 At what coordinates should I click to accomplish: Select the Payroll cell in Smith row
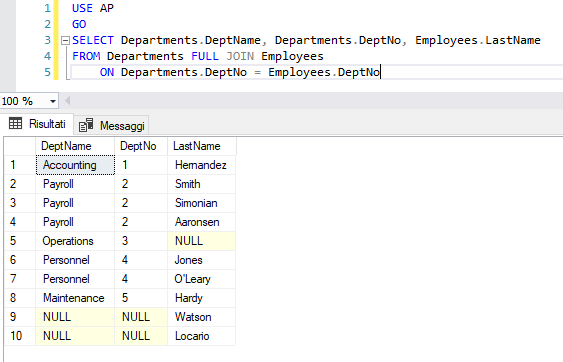pos(75,184)
